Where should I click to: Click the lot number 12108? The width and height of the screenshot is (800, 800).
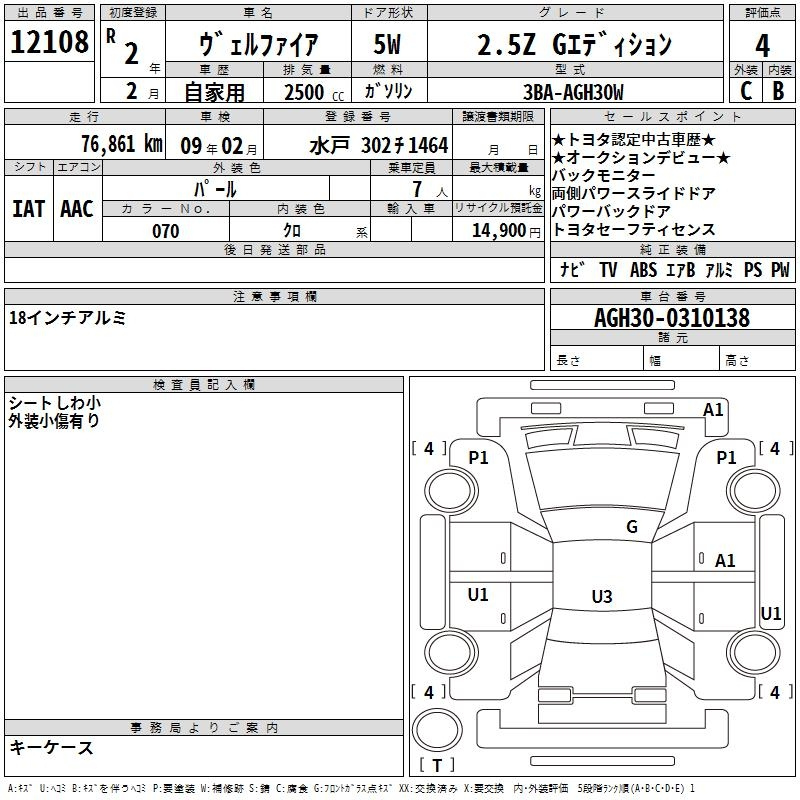click(50, 43)
